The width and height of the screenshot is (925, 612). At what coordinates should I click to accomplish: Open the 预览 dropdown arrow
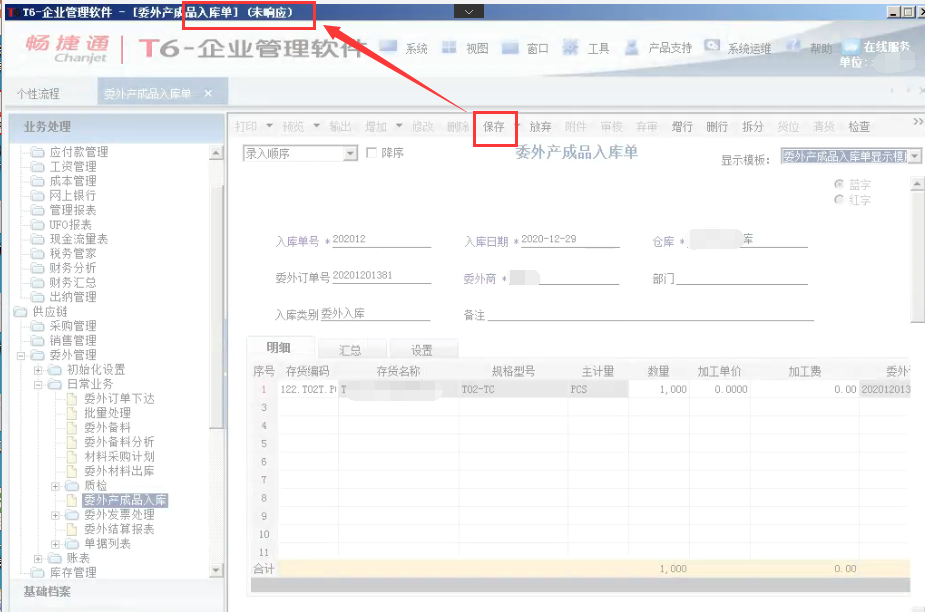(316, 126)
